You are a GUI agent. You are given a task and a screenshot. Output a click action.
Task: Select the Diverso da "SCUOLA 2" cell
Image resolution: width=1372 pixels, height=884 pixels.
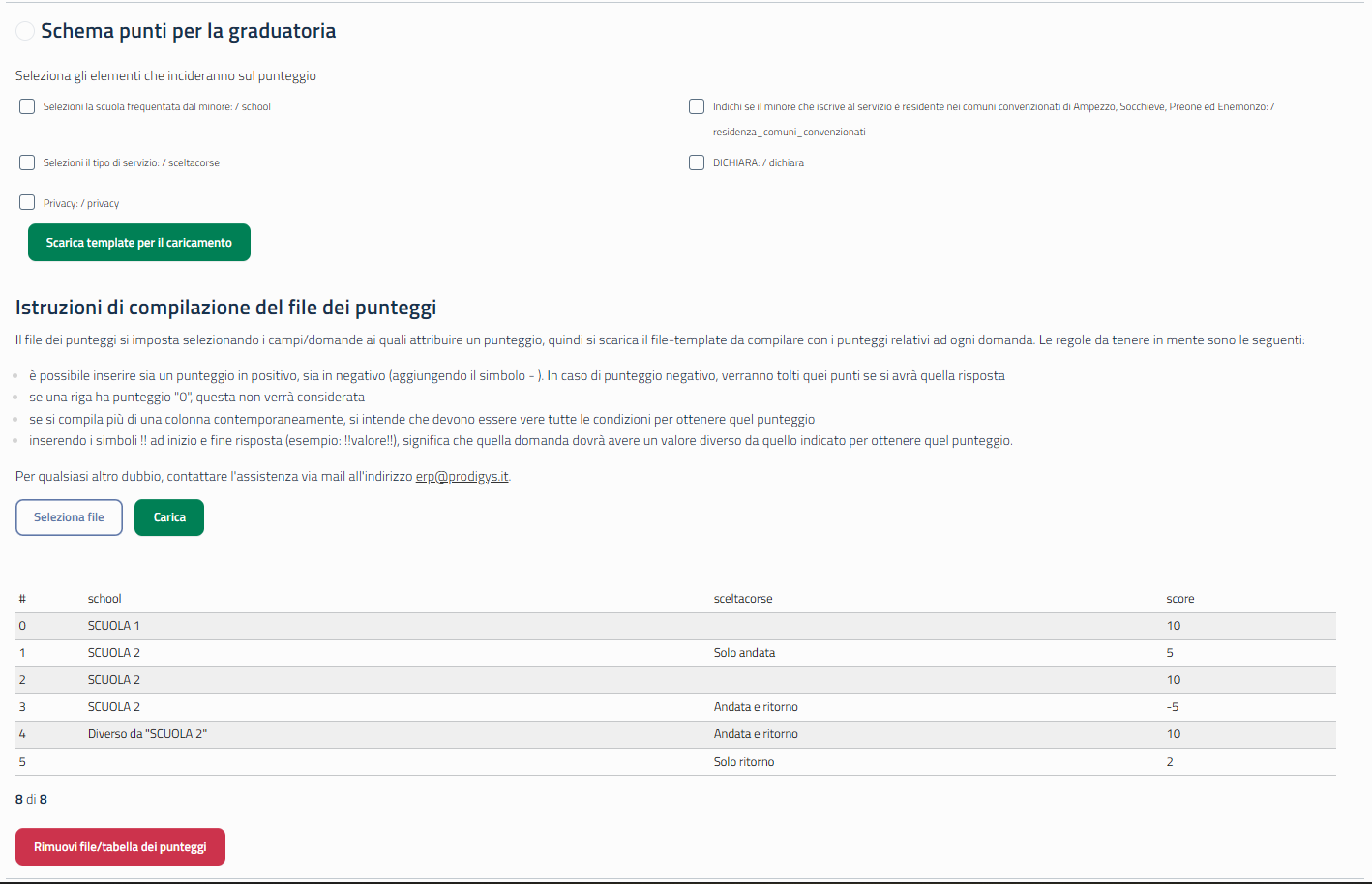pos(147,734)
